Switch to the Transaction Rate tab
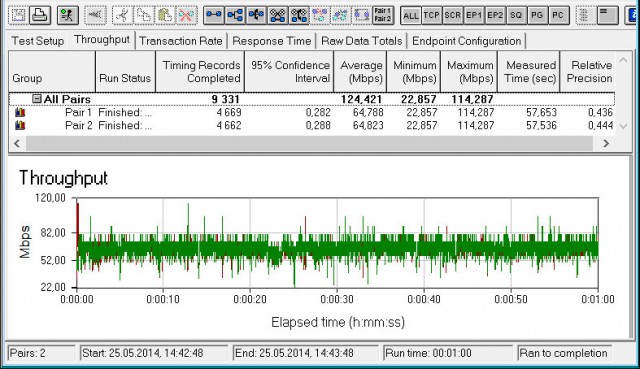 coord(181,41)
